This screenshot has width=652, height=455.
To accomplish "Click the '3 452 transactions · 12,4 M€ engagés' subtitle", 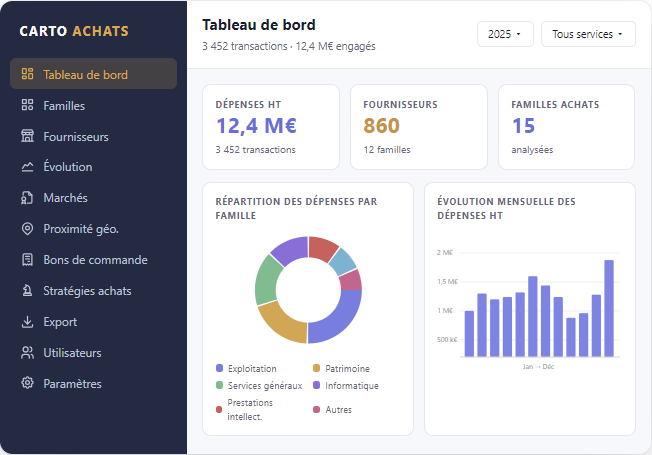I will tap(289, 46).
